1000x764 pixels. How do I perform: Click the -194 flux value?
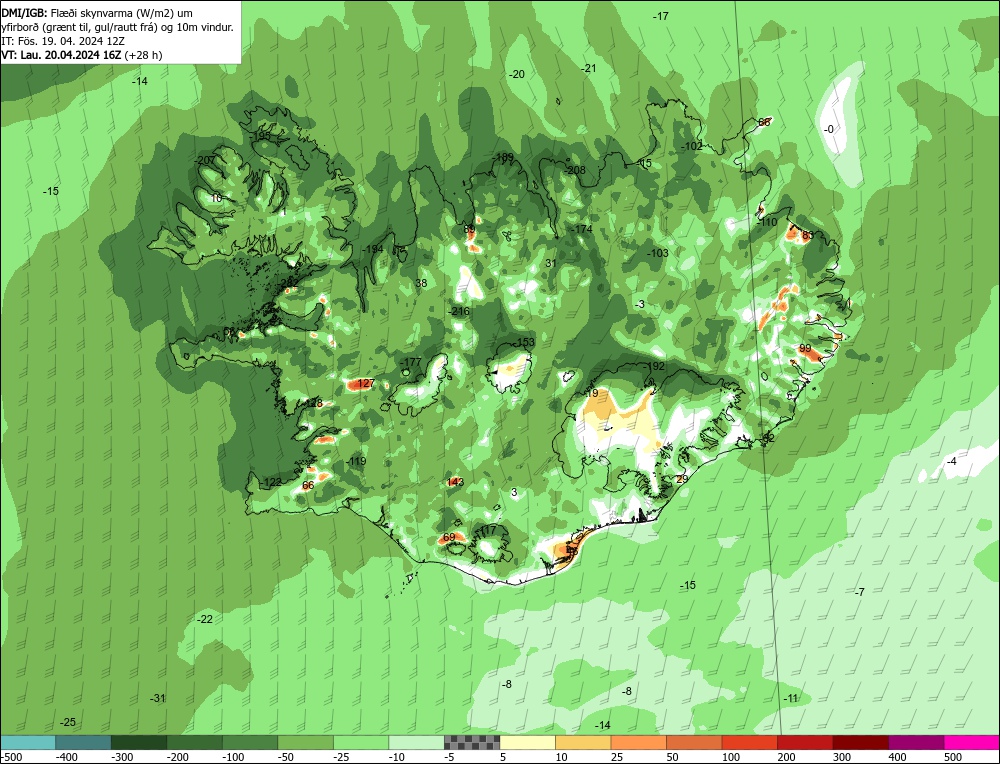tap(372, 249)
